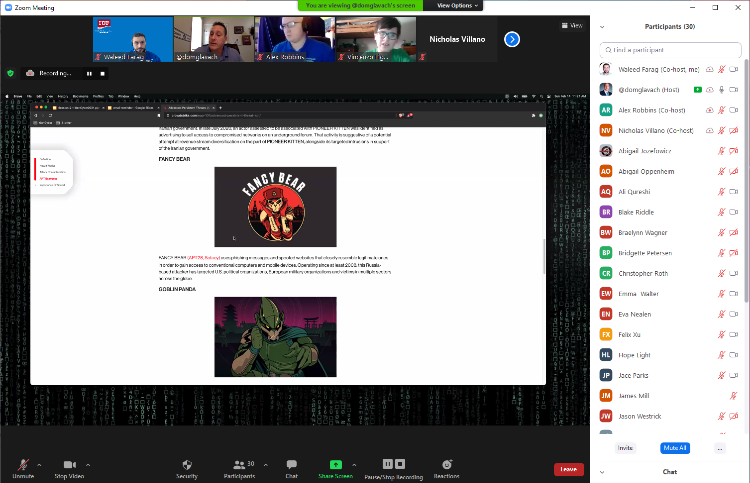Select Nicholas Villano video tile
The image size is (750, 483).
point(457,39)
